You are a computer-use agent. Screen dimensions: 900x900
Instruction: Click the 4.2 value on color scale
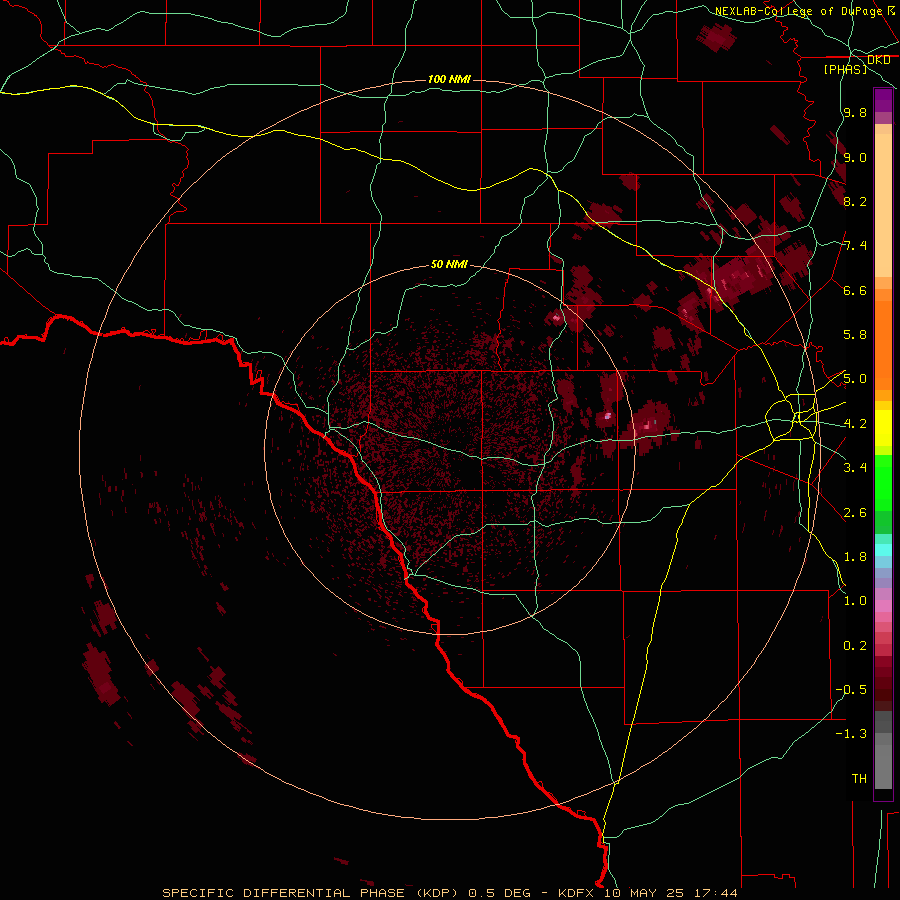pos(855,424)
